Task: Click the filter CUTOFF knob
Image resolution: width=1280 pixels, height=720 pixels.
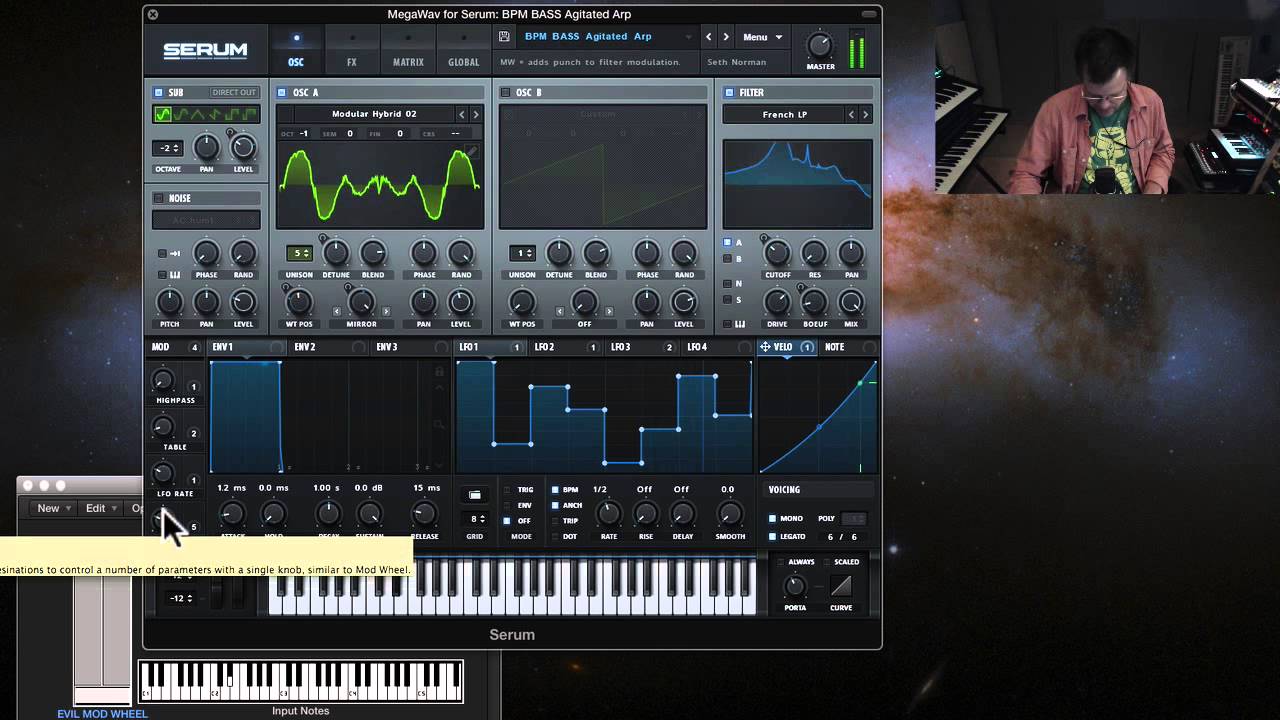Action: point(777,254)
